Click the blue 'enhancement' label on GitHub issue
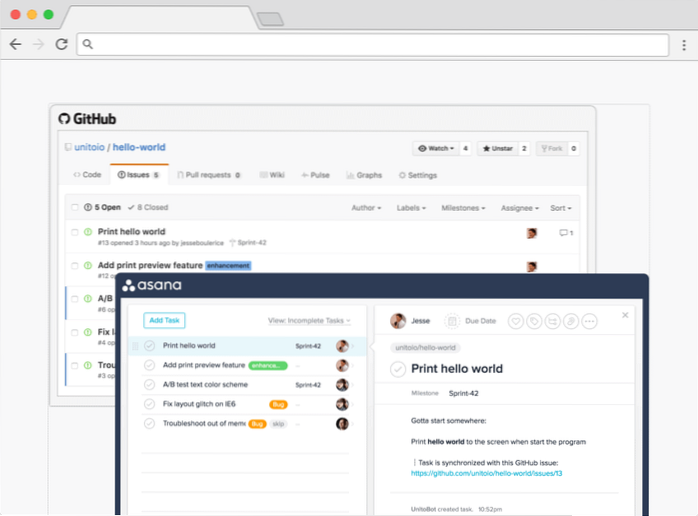 [228, 266]
